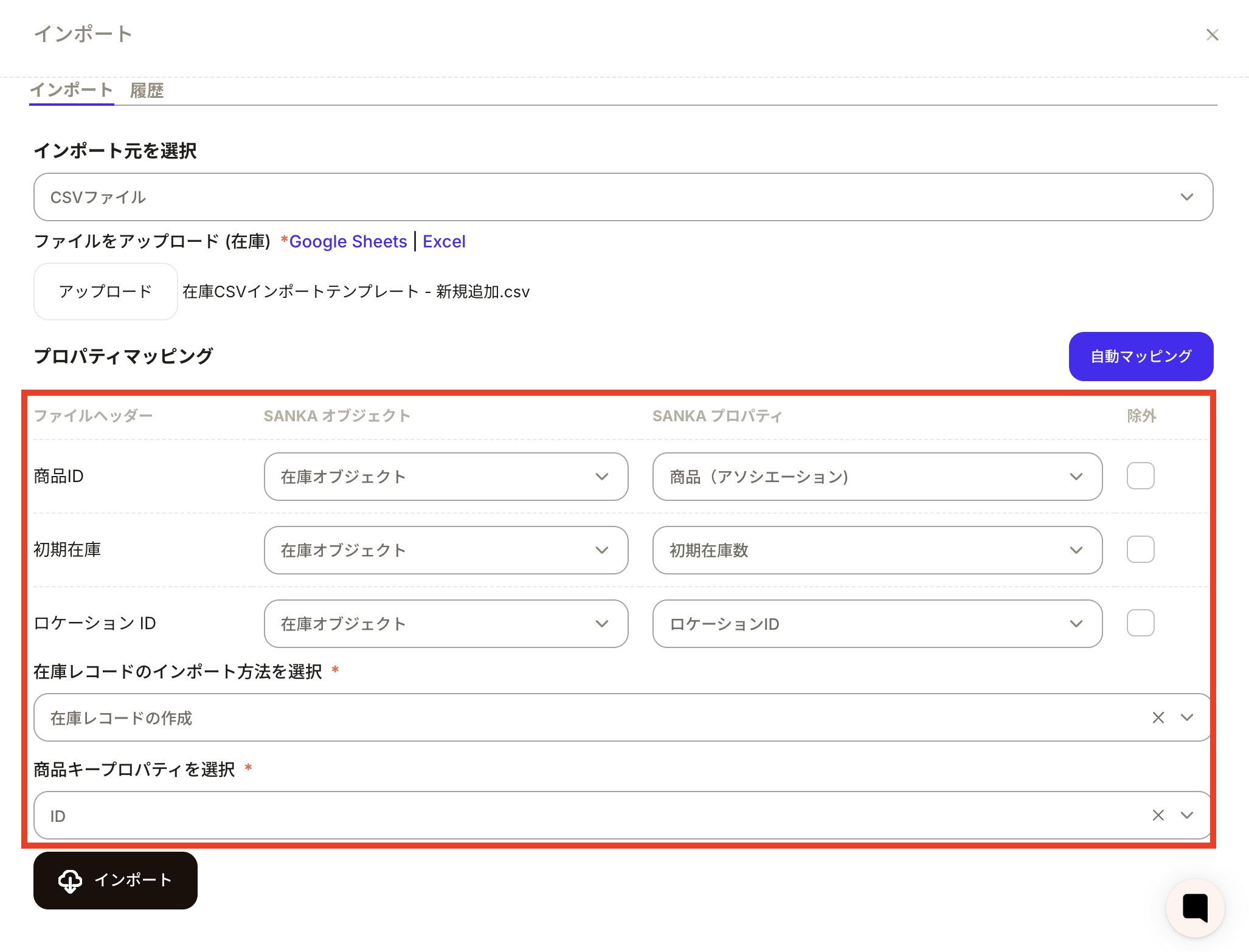The height and width of the screenshot is (952, 1249).
Task: Check the exclude box for ロケーション ID row
Action: [1140, 623]
